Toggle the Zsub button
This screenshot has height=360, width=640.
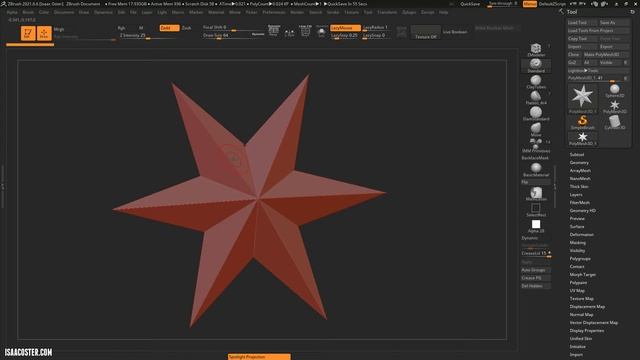click(187, 28)
